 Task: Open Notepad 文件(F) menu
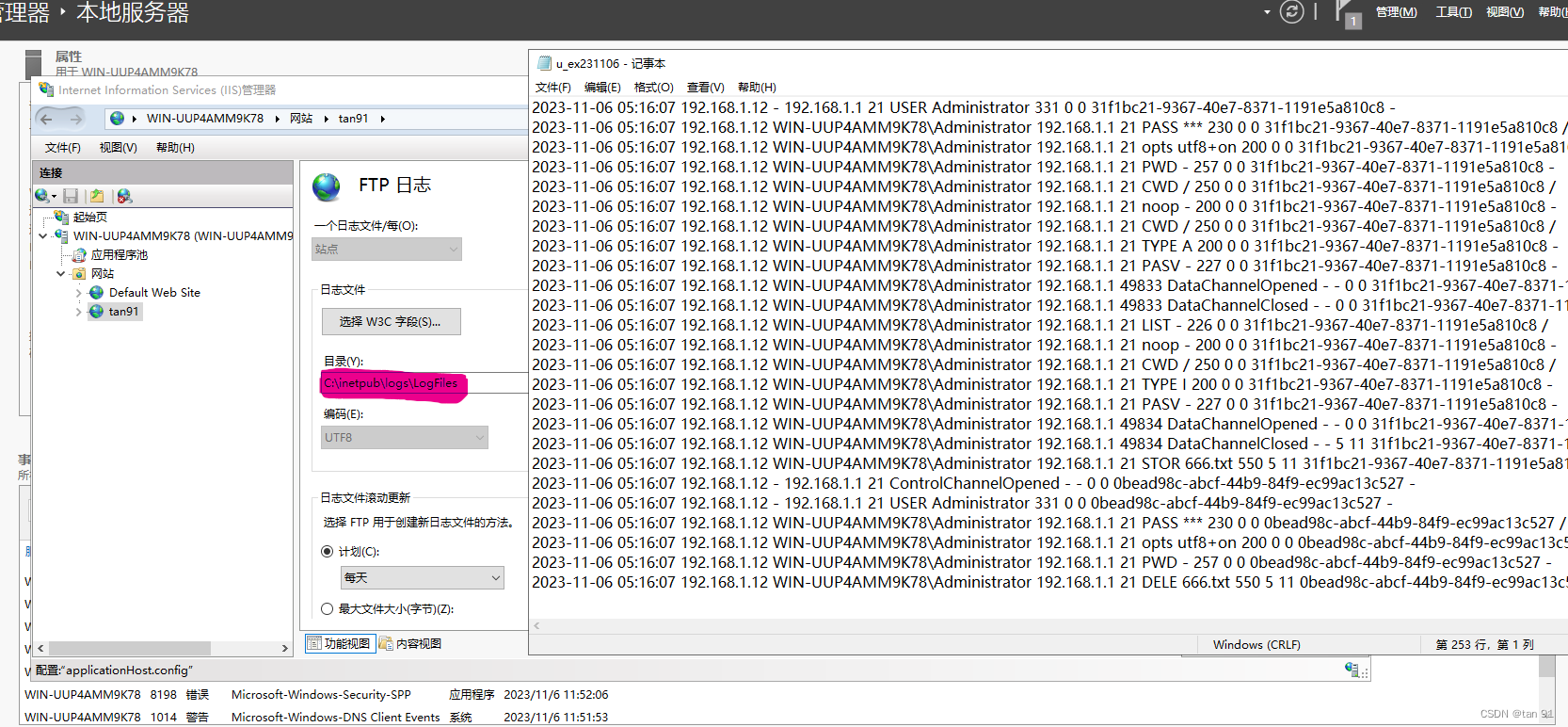click(553, 87)
